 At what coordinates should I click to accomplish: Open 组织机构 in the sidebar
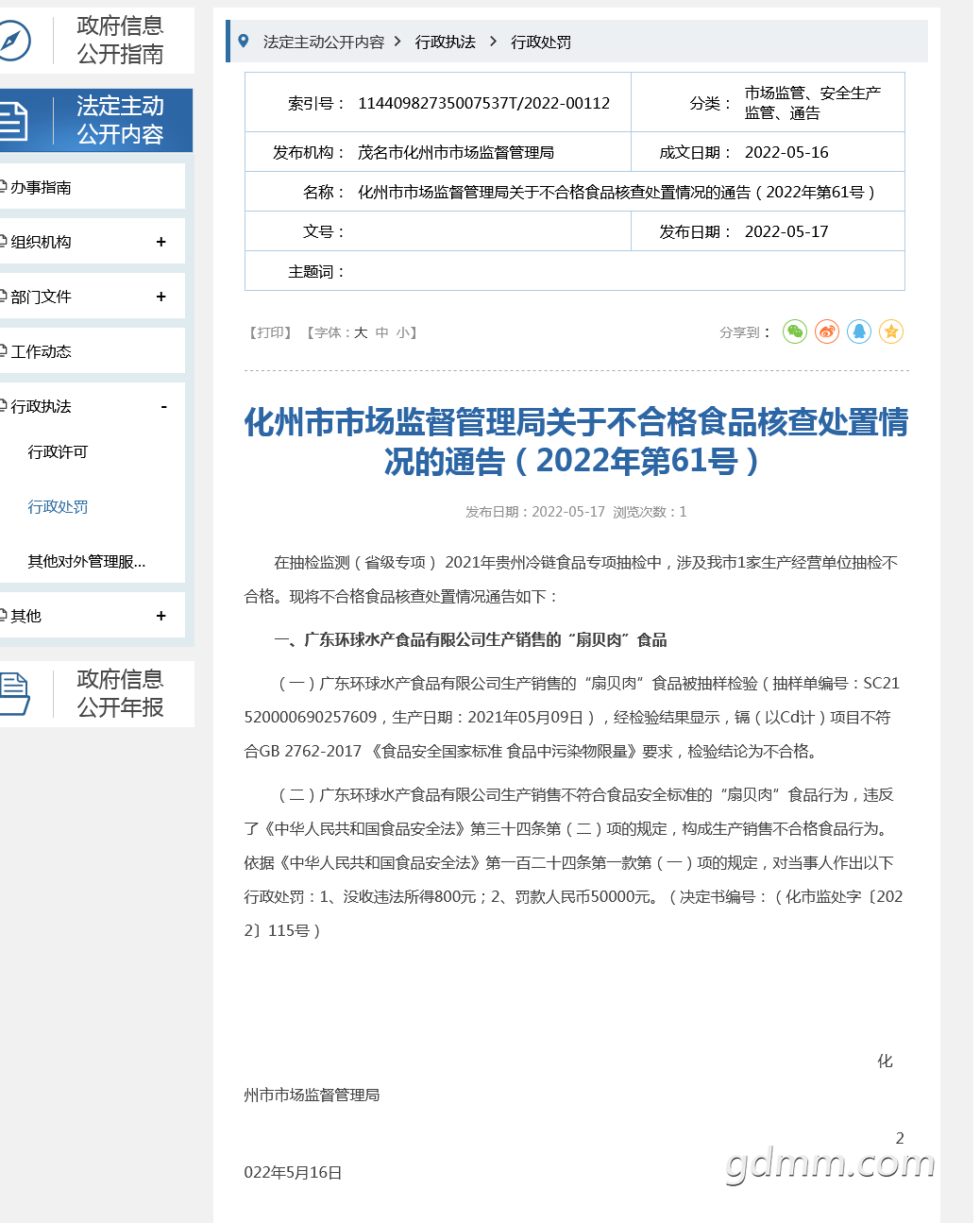[41, 242]
